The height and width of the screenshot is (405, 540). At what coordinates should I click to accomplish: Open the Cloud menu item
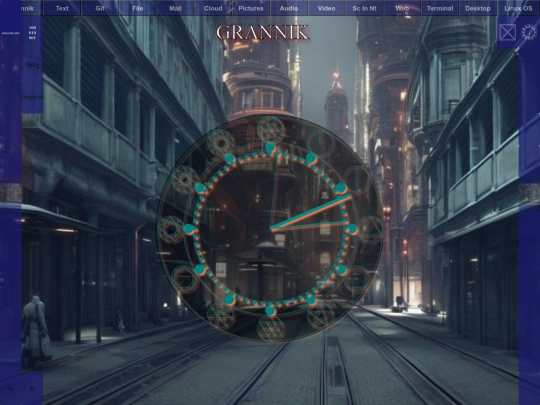[213, 8]
